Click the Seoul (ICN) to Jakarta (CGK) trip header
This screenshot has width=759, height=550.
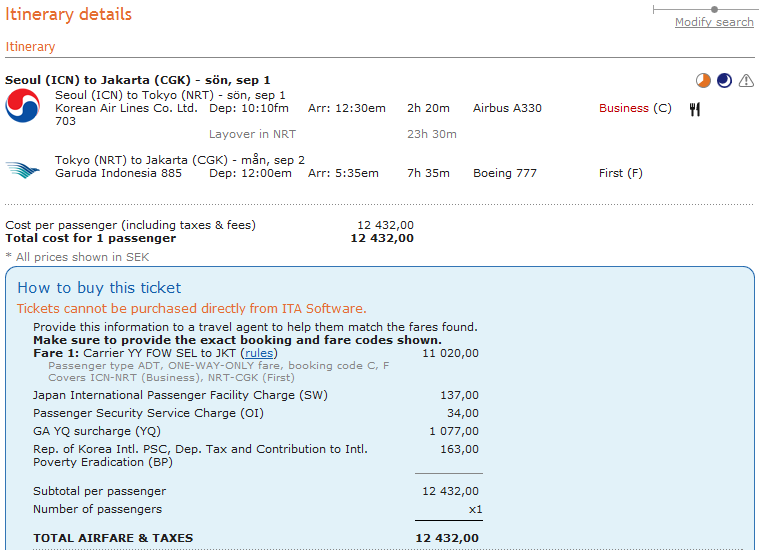coord(137,80)
